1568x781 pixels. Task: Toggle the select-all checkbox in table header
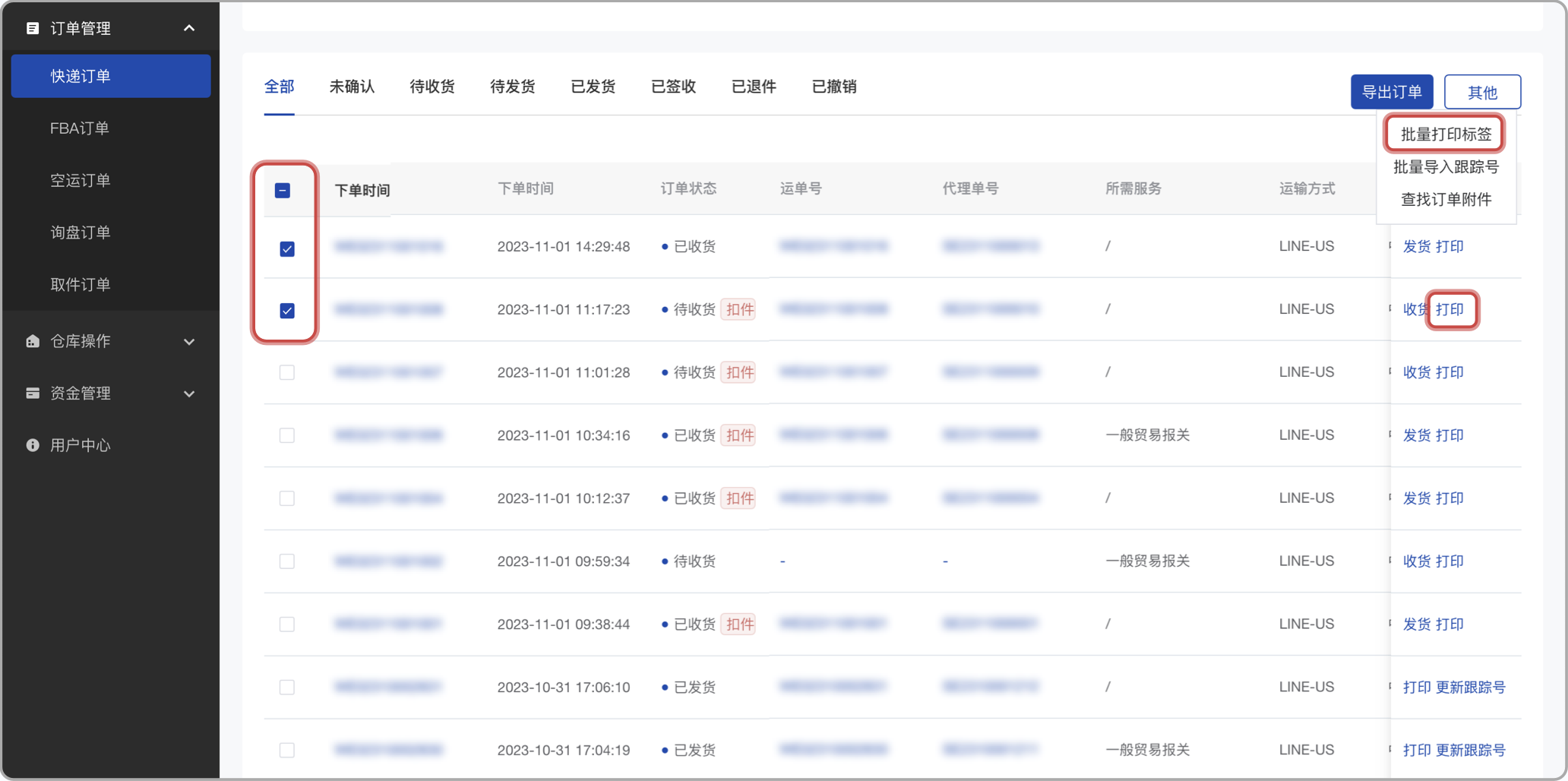(283, 191)
